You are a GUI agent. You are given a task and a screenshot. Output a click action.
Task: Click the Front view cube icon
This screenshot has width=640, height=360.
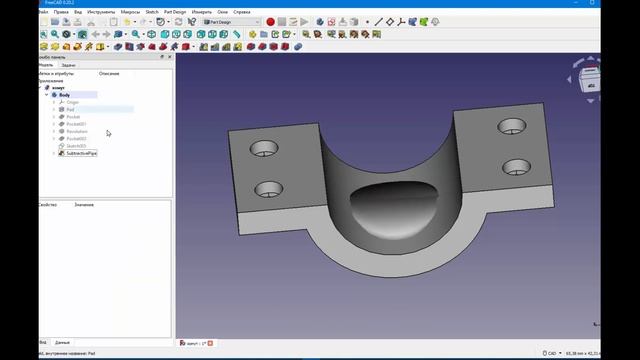click(x=164, y=34)
